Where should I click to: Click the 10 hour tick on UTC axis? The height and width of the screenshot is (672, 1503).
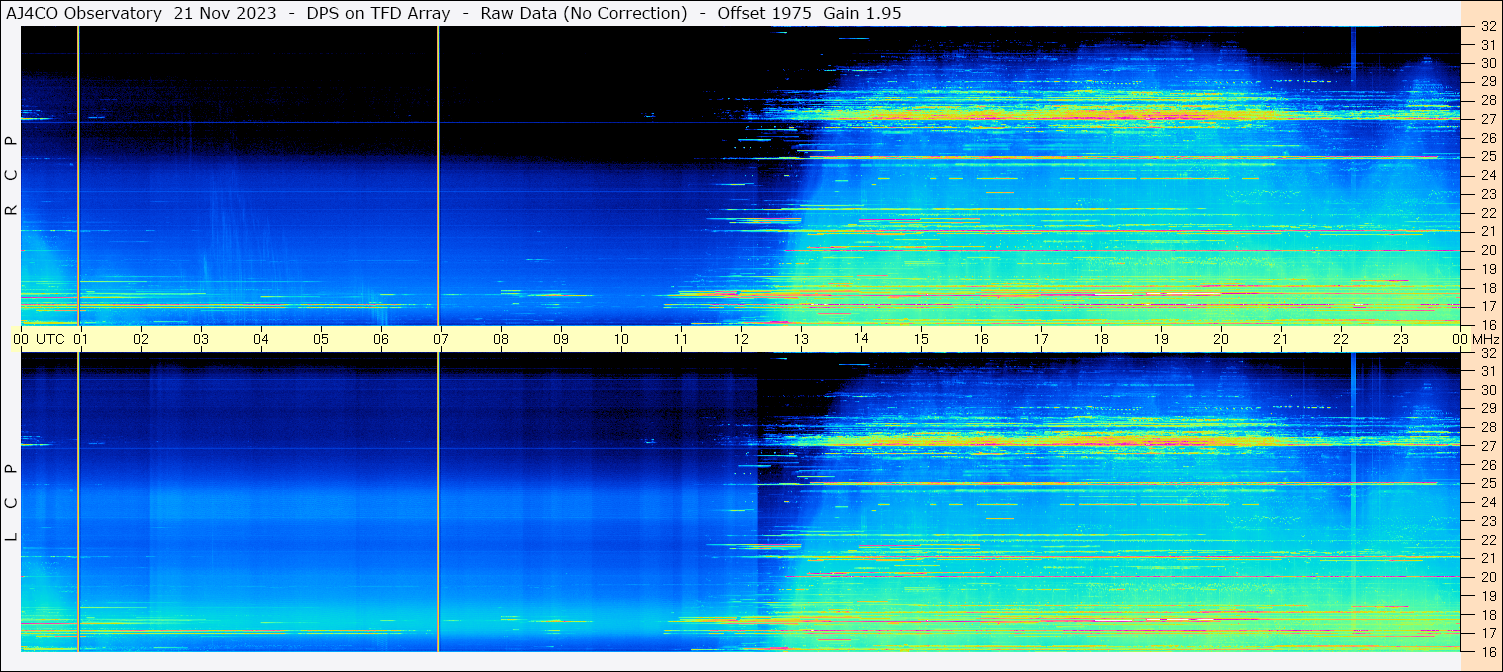coord(621,339)
